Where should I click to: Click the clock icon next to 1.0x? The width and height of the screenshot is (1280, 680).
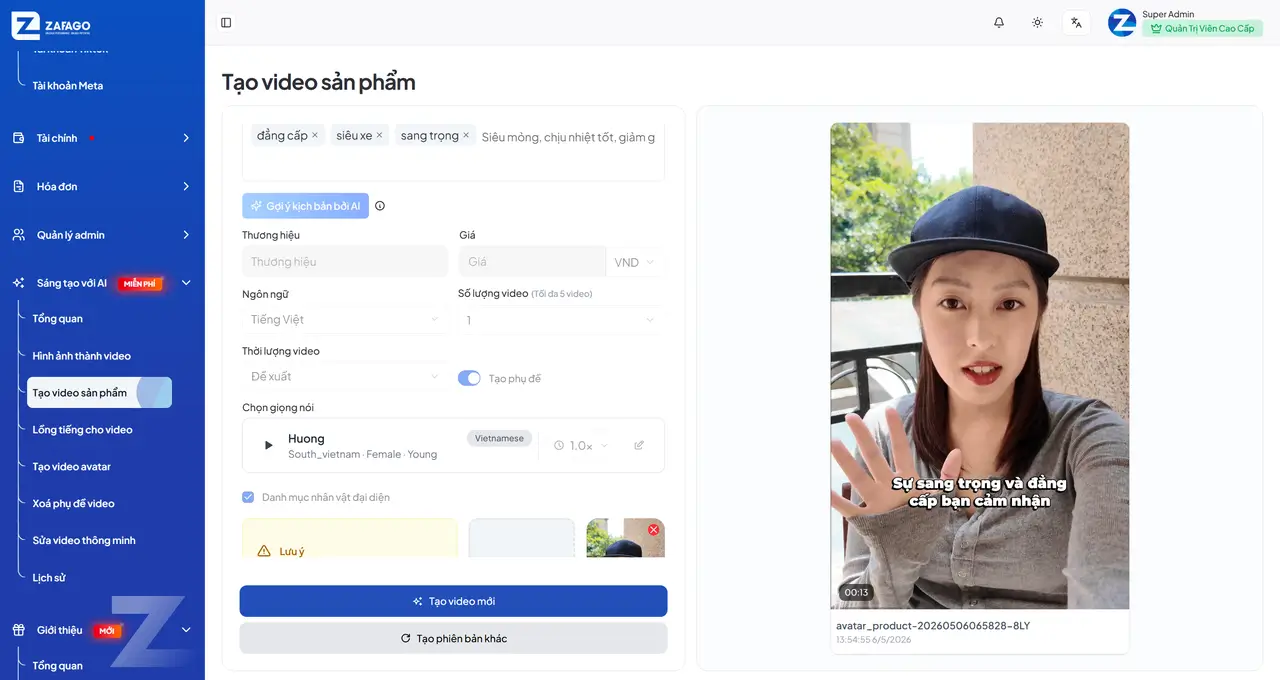(x=559, y=445)
